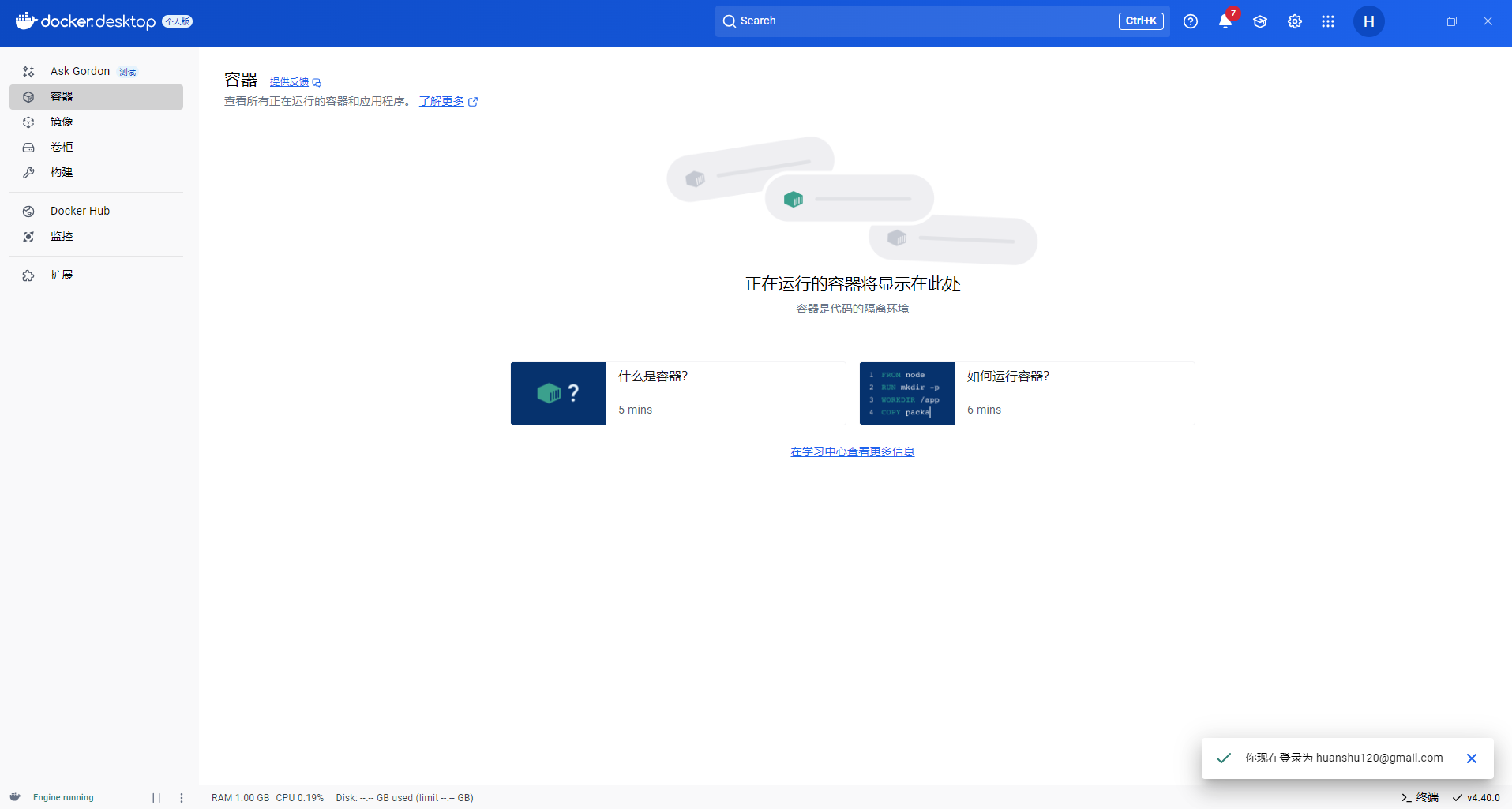Open the 卷柜 volumes section
1512x809 pixels.
(x=96, y=147)
